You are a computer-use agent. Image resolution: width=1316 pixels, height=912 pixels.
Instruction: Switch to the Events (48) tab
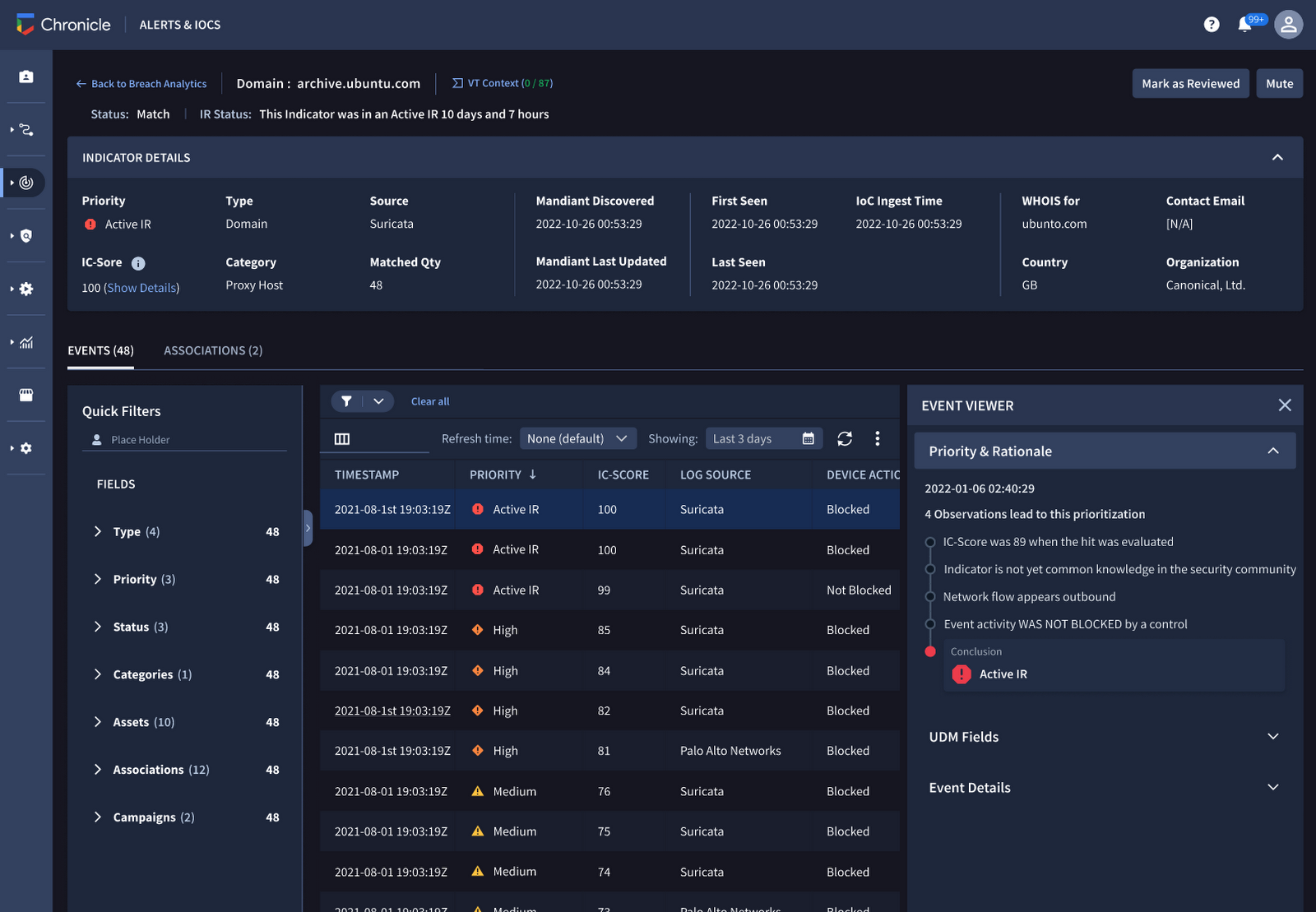(x=100, y=350)
